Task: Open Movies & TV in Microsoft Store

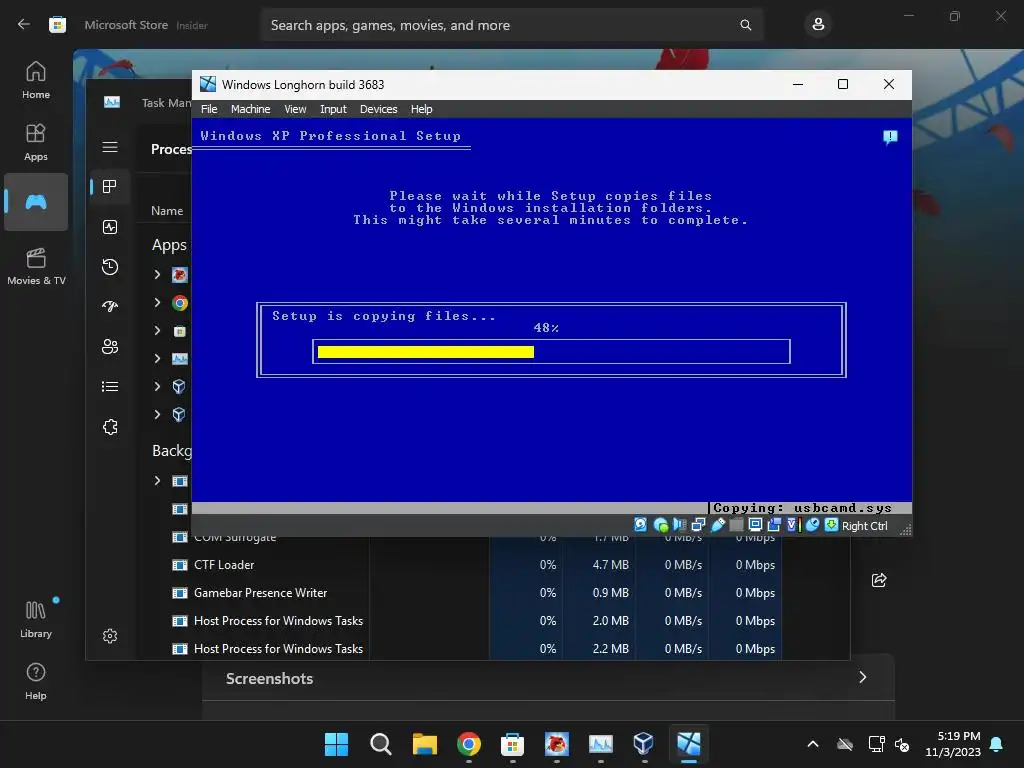Action: [x=36, y=266]
